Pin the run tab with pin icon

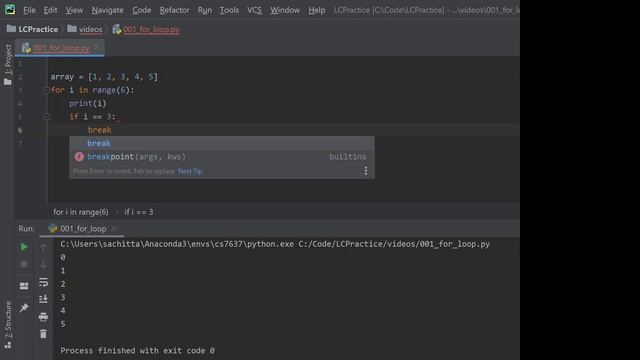24,307
